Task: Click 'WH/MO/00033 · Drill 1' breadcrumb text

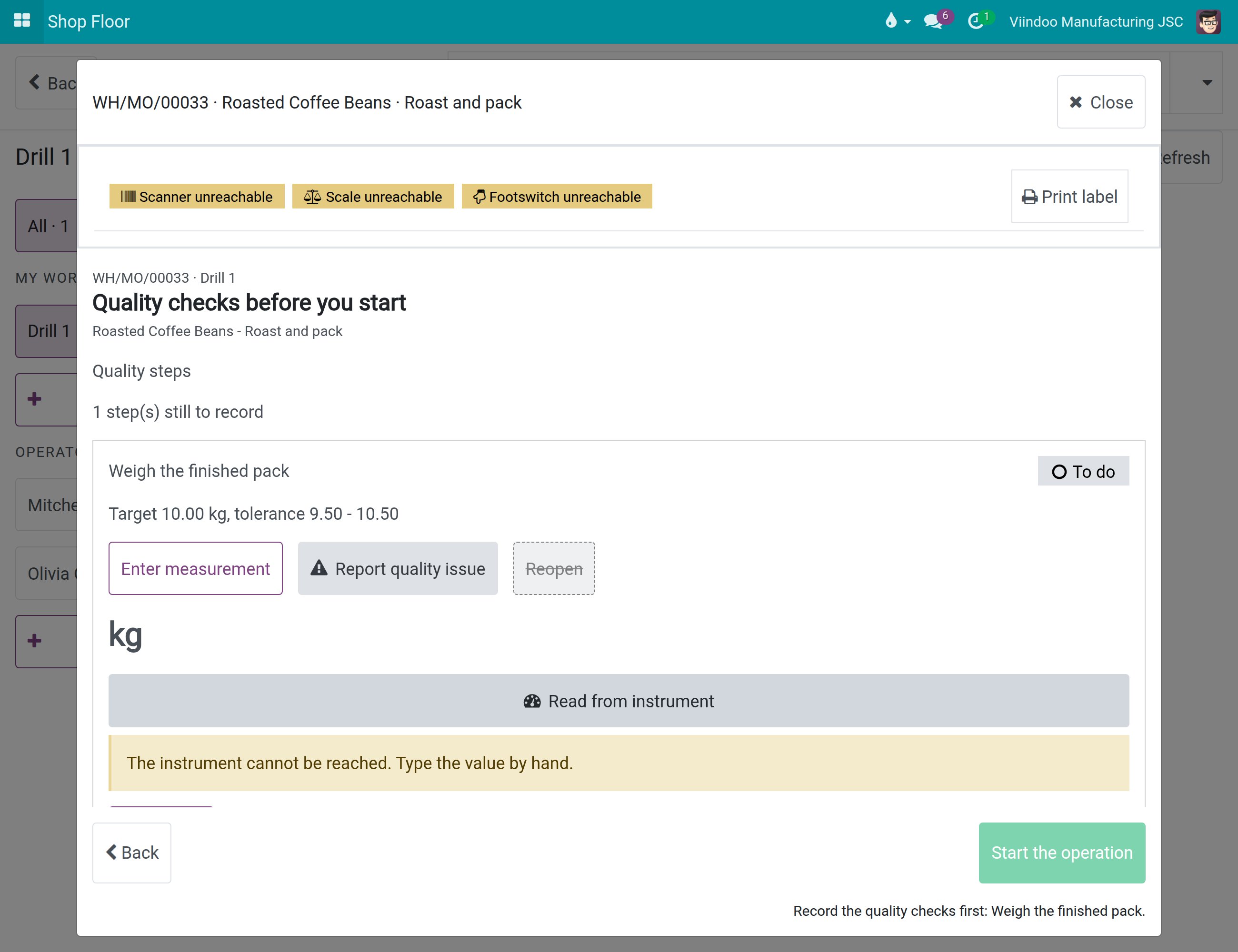Action: [x=164, y=278]
